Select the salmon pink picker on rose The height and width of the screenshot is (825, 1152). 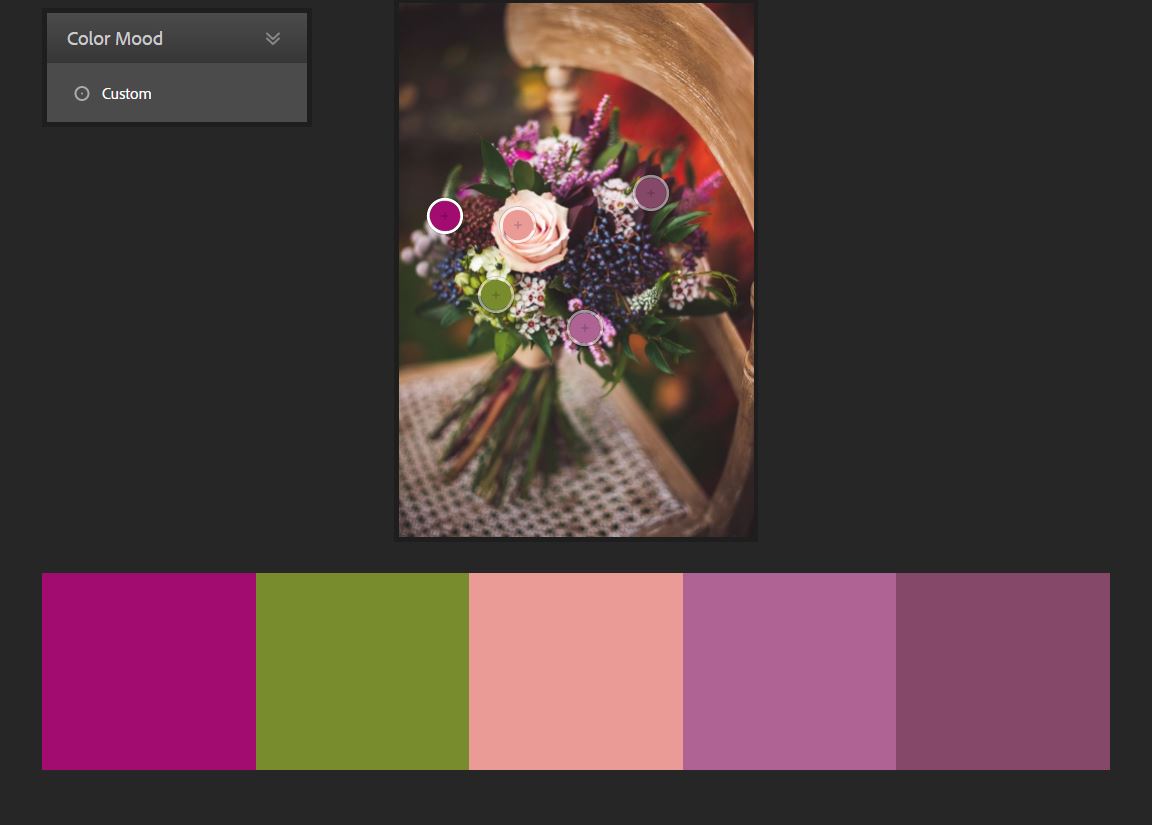pos(518,225)
